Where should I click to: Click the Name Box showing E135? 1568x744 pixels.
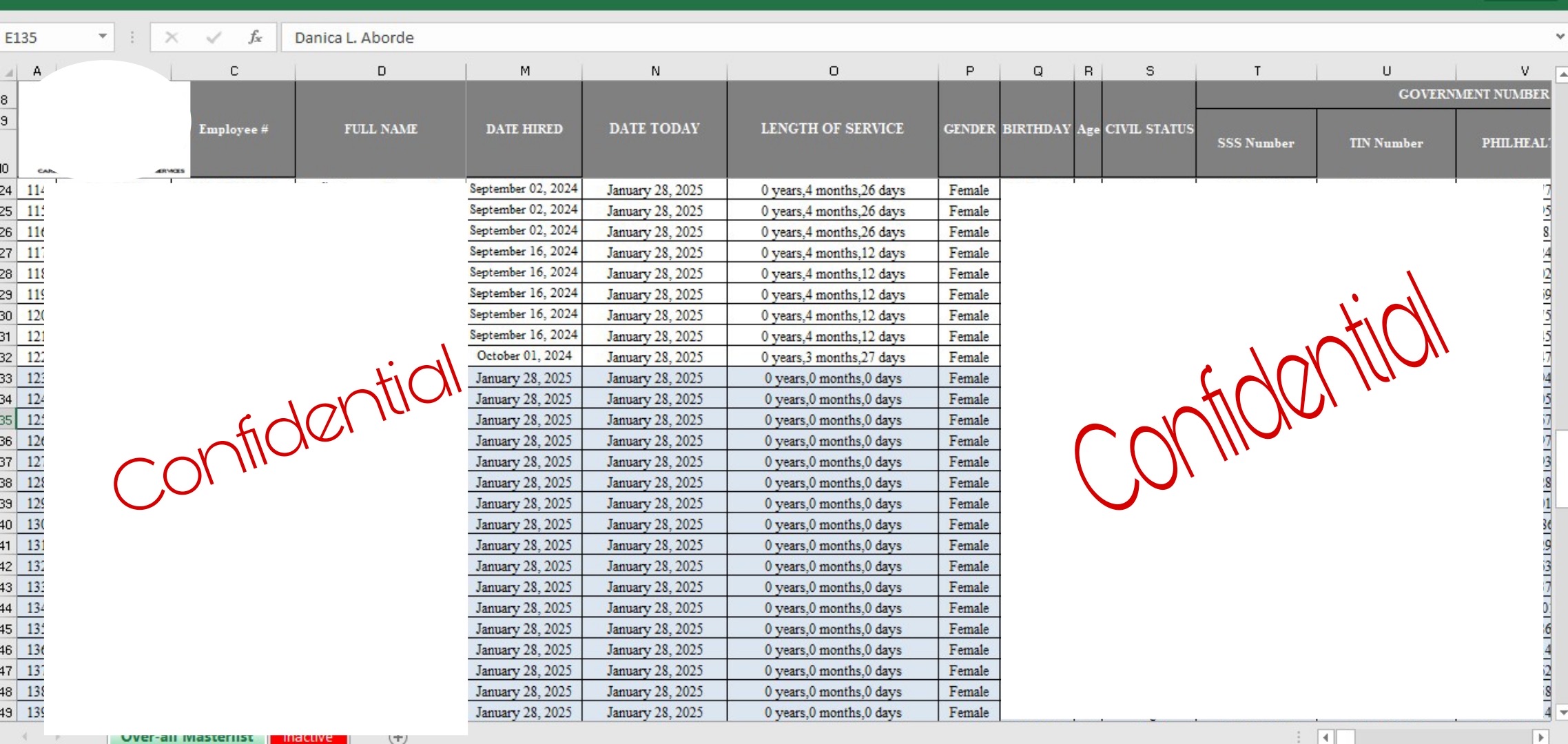click(47, 38)
